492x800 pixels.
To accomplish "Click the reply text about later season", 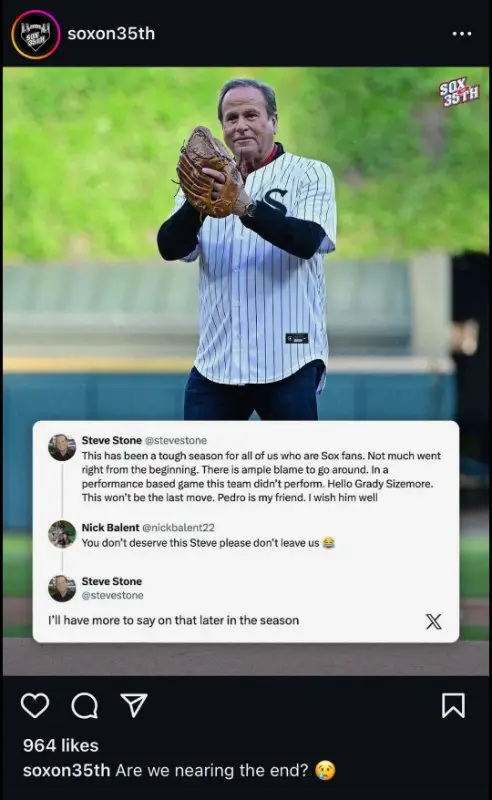I will [174, 620].
